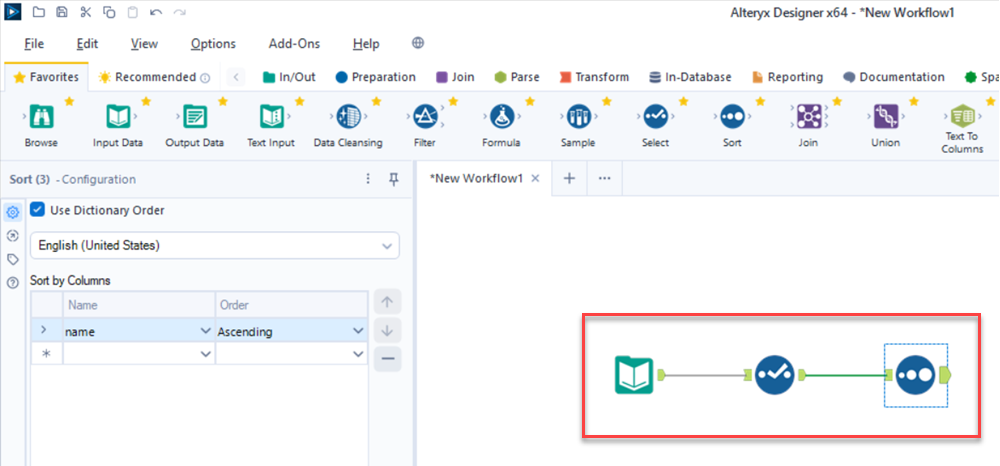Close the New Workflow1 tab

coord(535,178)
